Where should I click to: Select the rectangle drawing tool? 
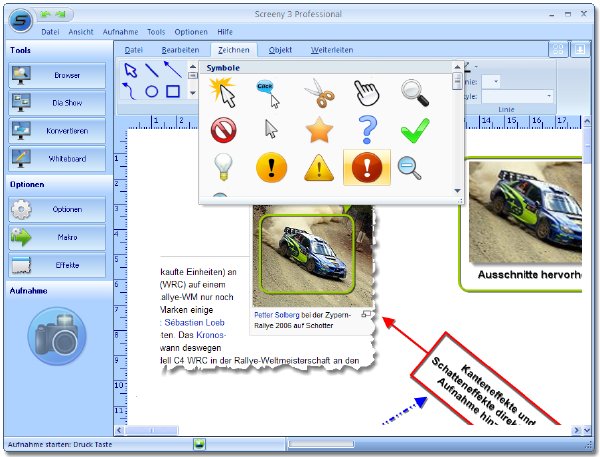[x=173, y=91]
